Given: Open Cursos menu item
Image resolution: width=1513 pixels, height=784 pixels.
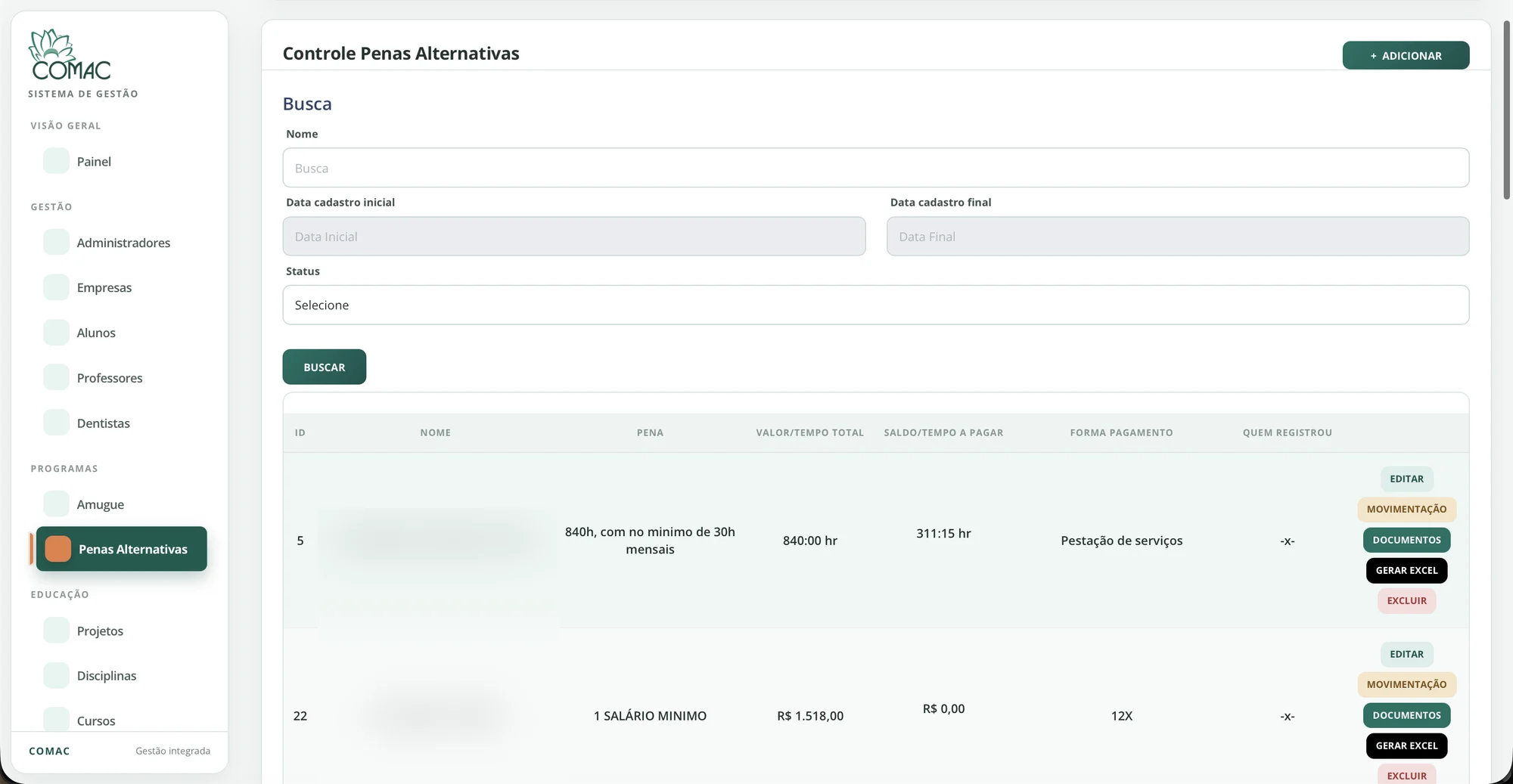Looking at the screenshot, I should point(96,720).
